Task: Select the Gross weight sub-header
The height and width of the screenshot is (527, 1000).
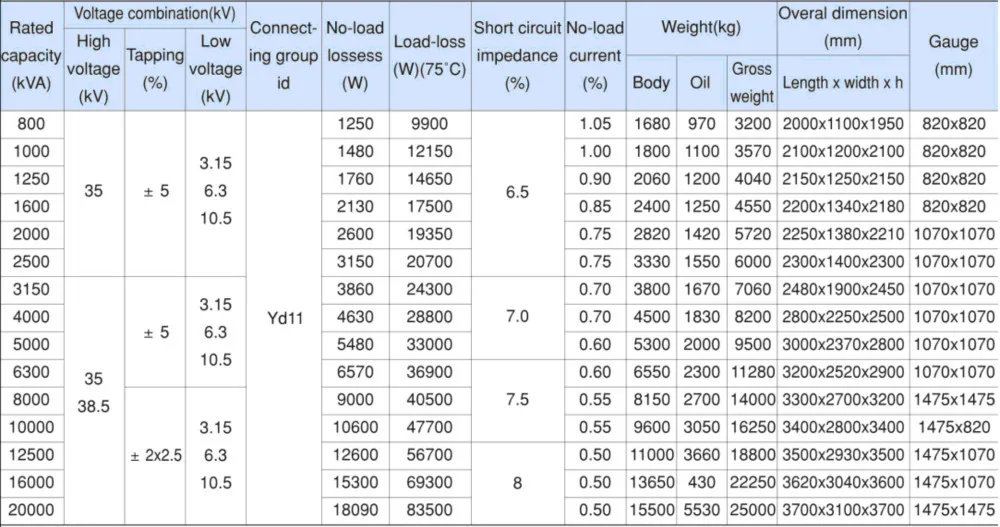Action: pyautogui.click(x=752, y=82)
